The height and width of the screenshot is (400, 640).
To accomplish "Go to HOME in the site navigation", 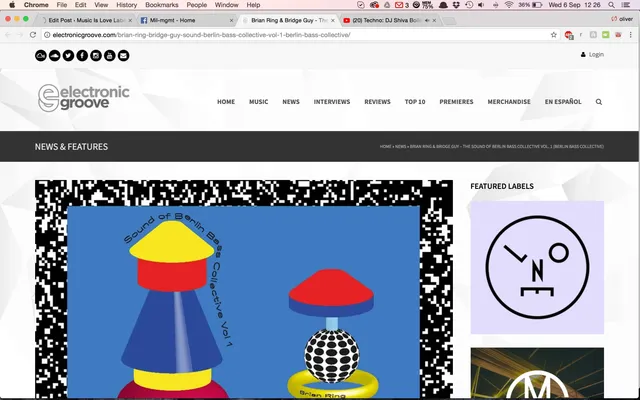I will point(226,102).
